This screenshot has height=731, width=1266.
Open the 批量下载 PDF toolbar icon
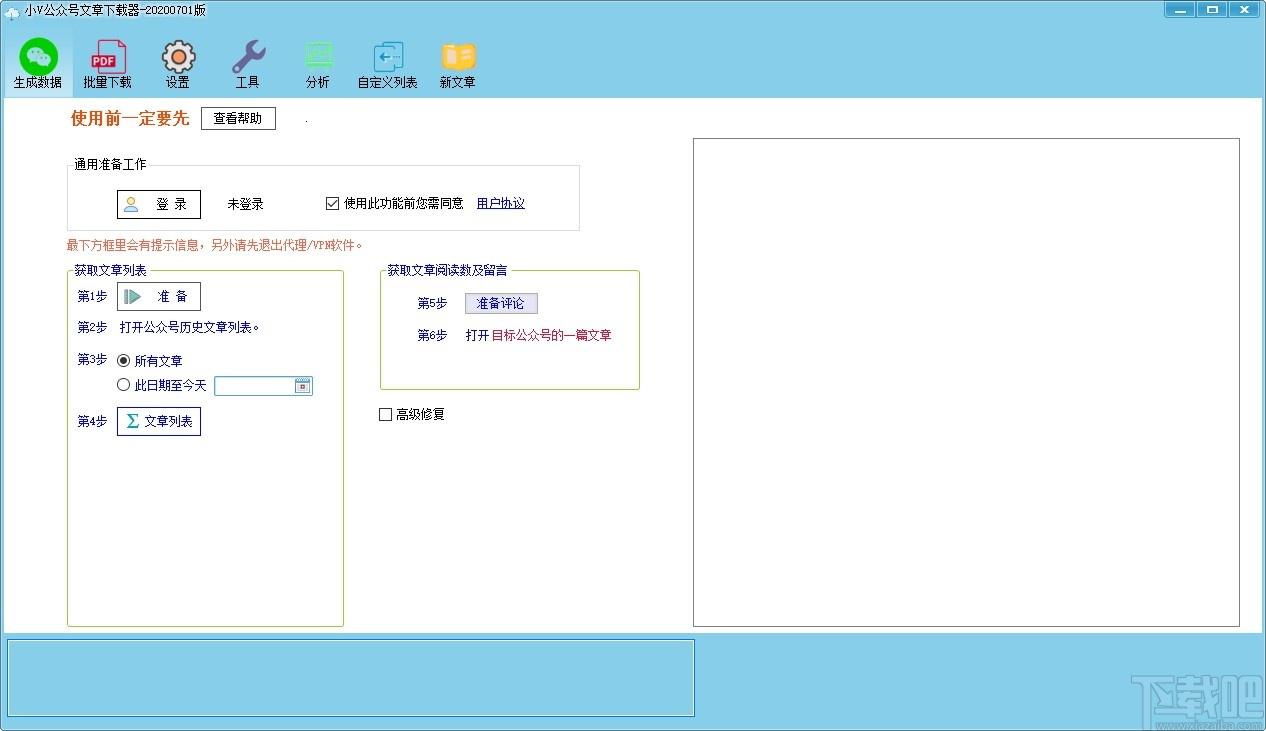[x=108, y=65]
